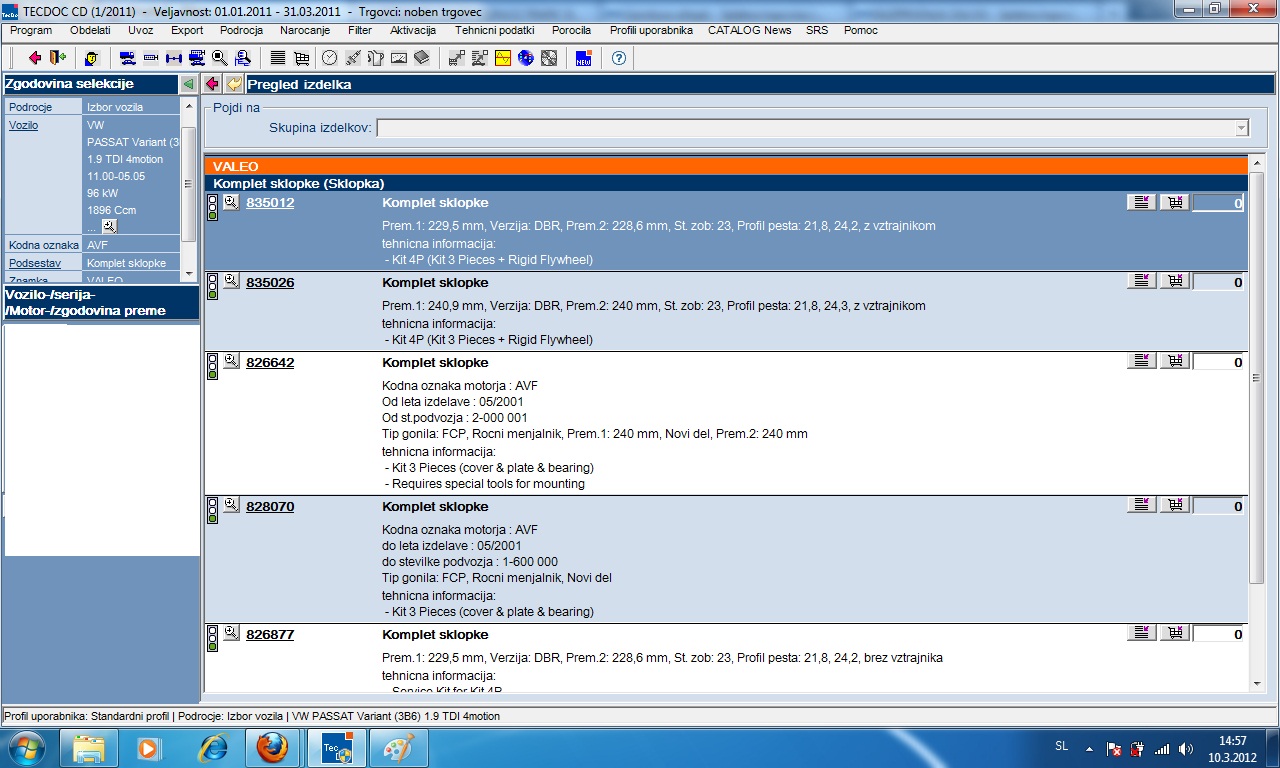Viewport: 1280px width, 768px height.
Task: Click the globe icon in toolbar
Action: 526,58
